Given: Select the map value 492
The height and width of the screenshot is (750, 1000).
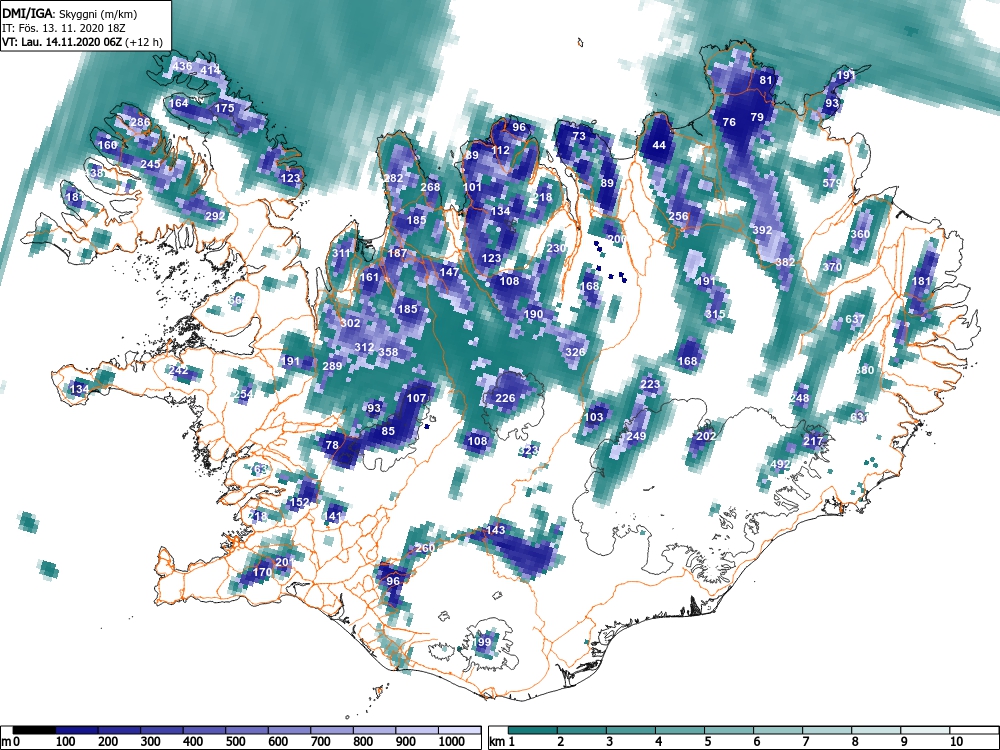Looking at the screenshot, I should [x=781, y=464].
